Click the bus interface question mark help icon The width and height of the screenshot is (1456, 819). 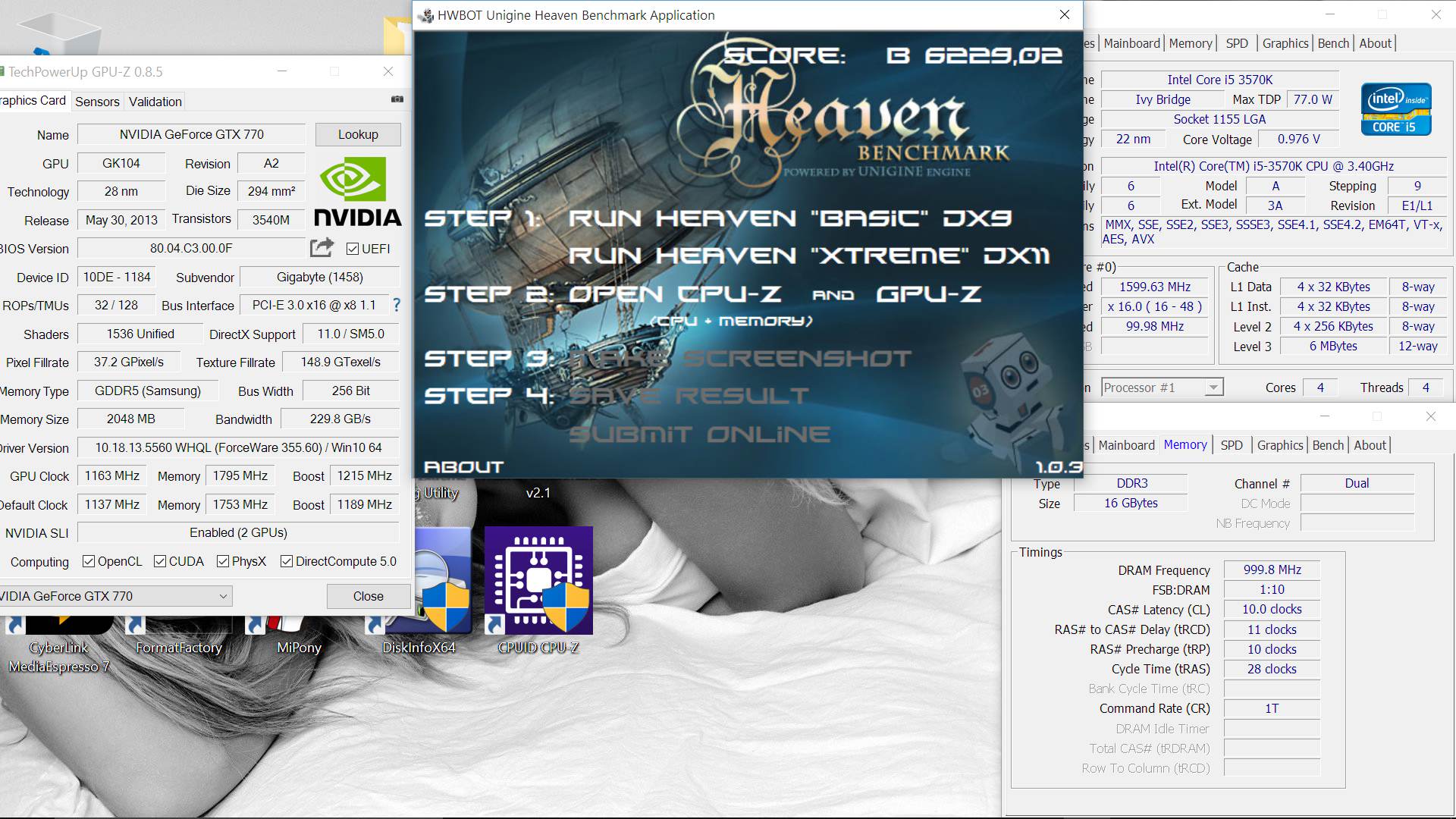click(x=396, y=305)
